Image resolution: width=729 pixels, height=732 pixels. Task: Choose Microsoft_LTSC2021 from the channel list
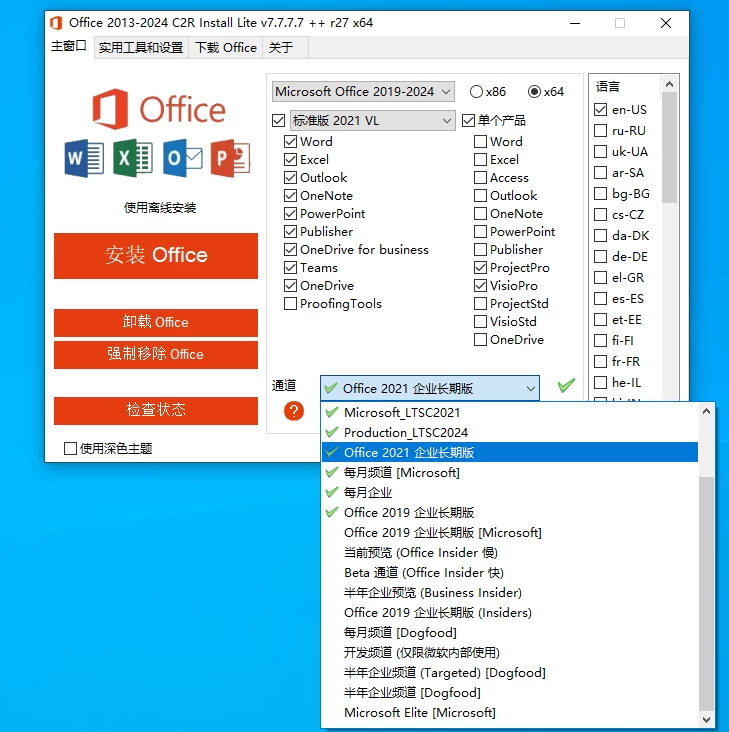click(510, 413)
